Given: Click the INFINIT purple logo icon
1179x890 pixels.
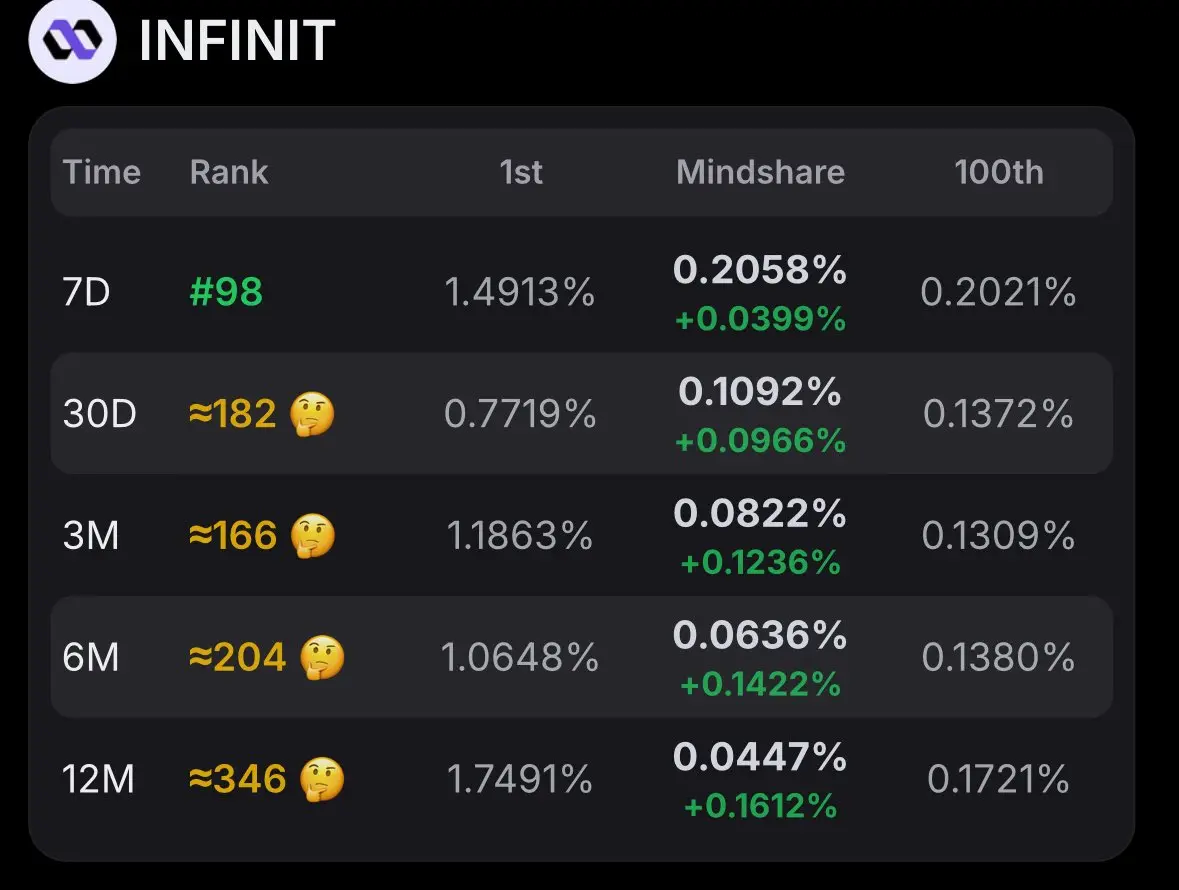Looking at the screenshot, I should 72,40.
